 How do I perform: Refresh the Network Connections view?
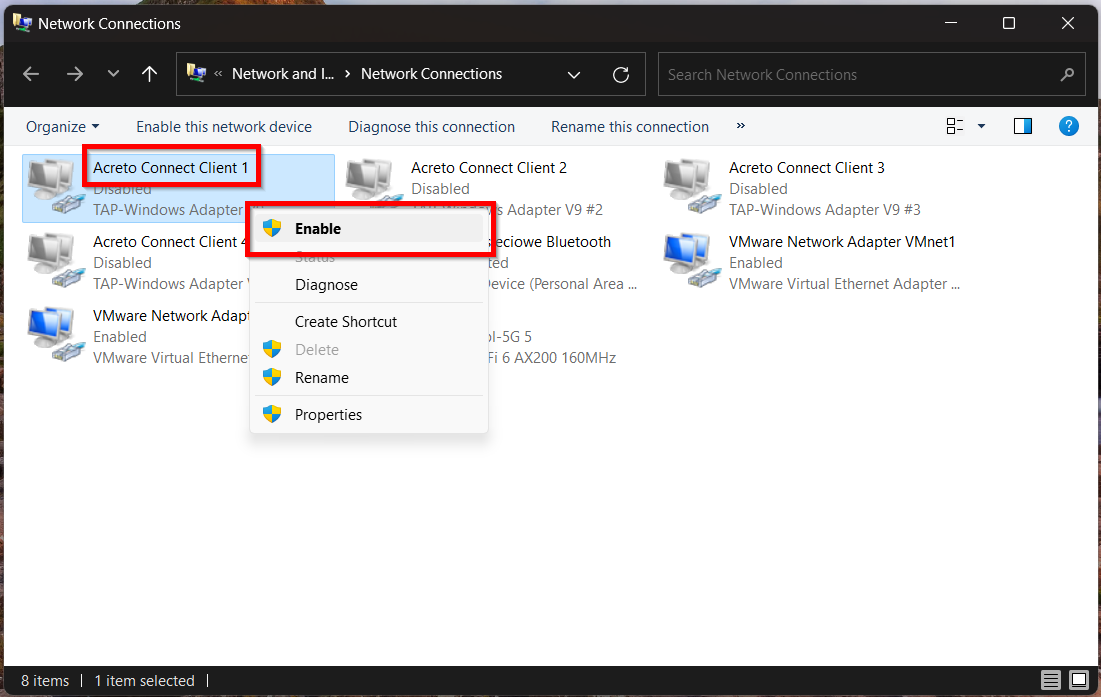coord(621,74)
